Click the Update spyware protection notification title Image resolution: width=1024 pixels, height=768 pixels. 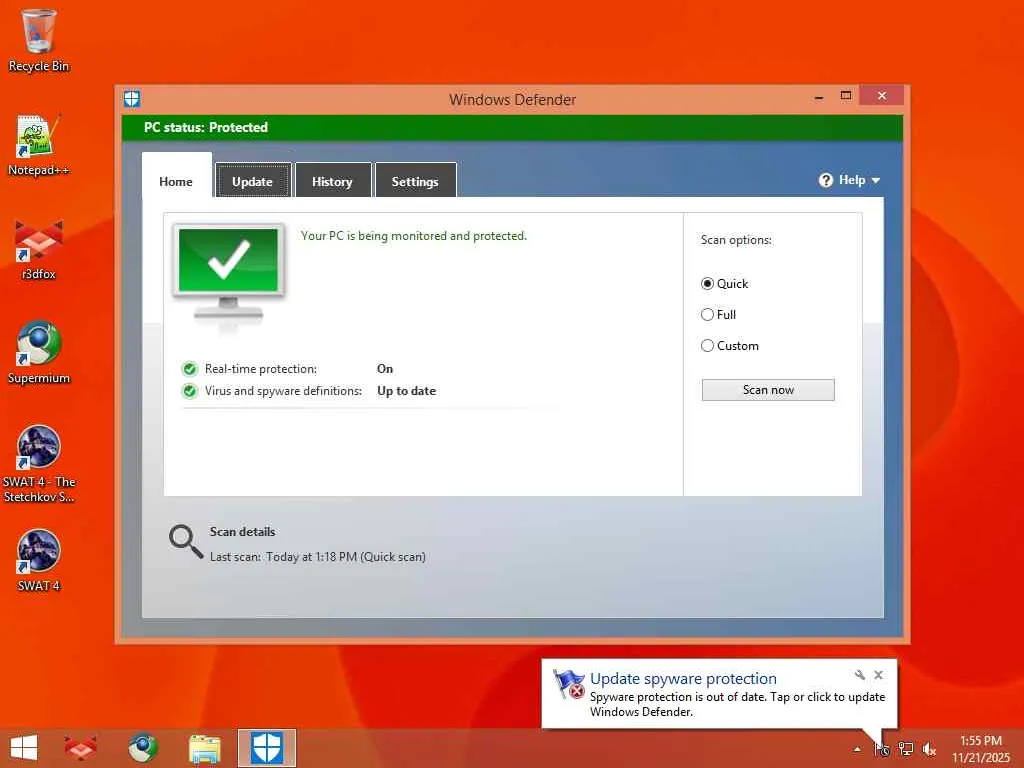click(x=684, y=679)
